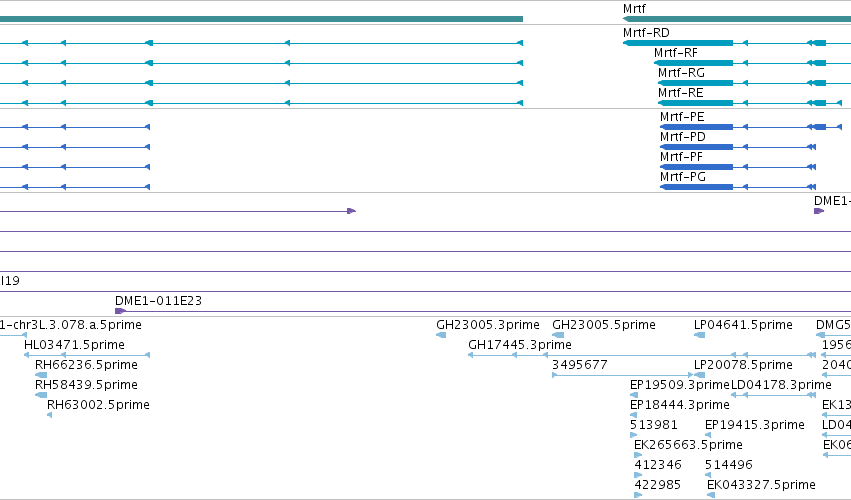Click the 3495677 feature line

tap(623, 375)
